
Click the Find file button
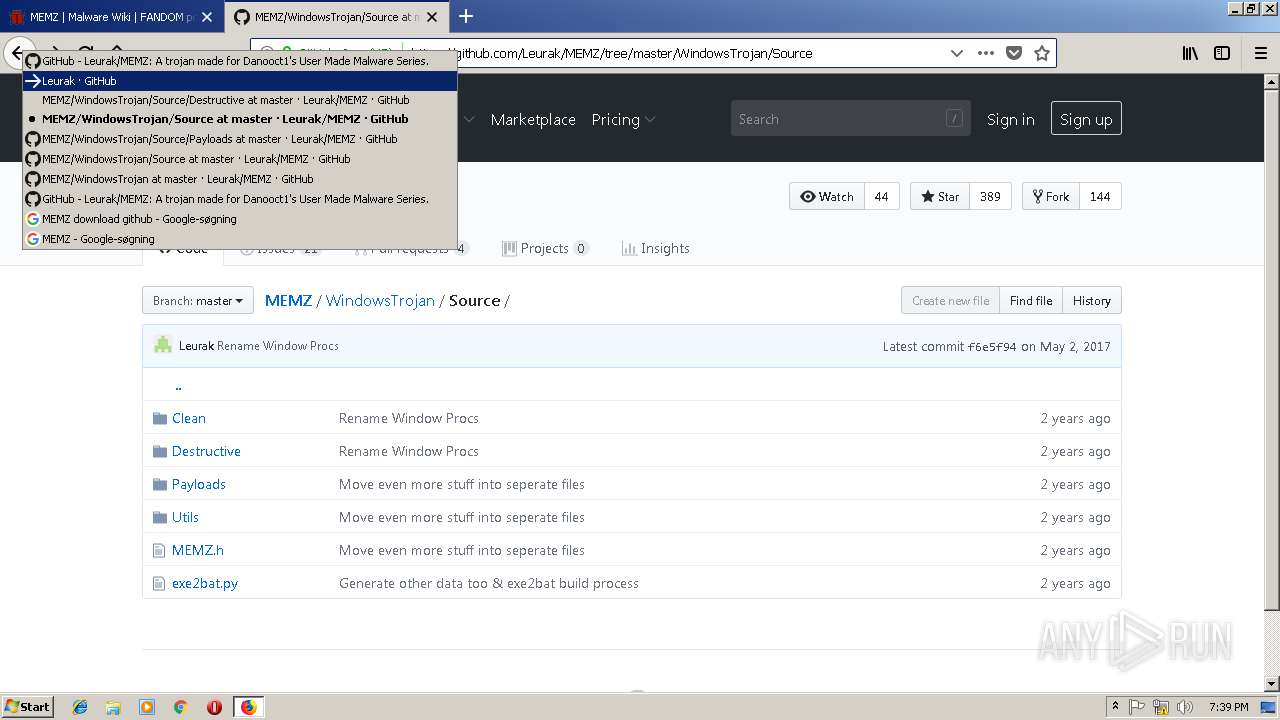coord(1031,300)
